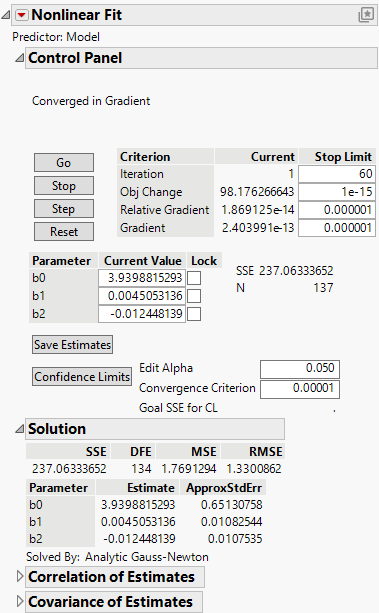379x613 pixels.
Task: Expand Covariance of Estimates section
Action: click(x=20, y=601)
